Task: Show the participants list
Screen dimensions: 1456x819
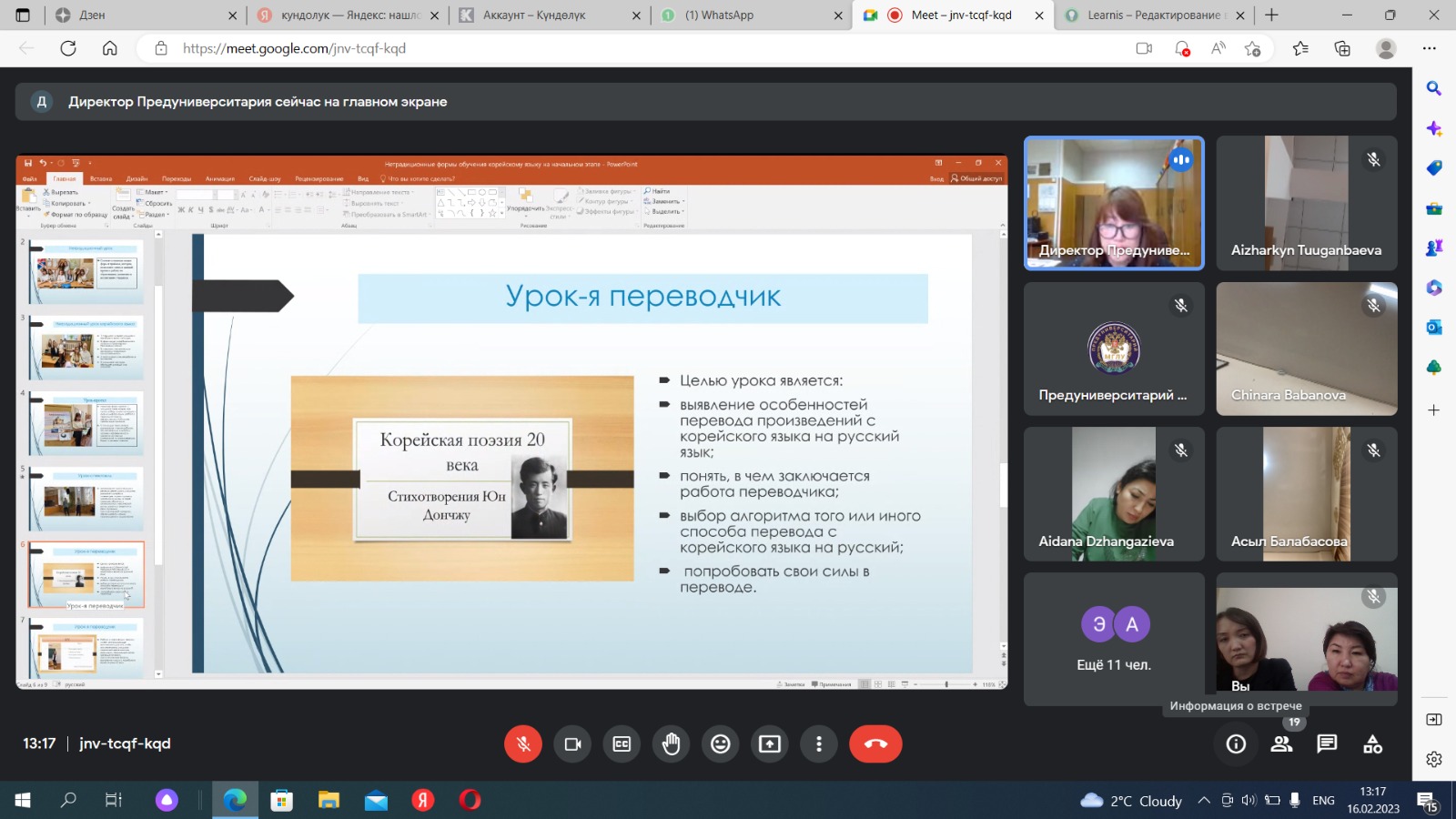Action: (x=1281, y=744)
